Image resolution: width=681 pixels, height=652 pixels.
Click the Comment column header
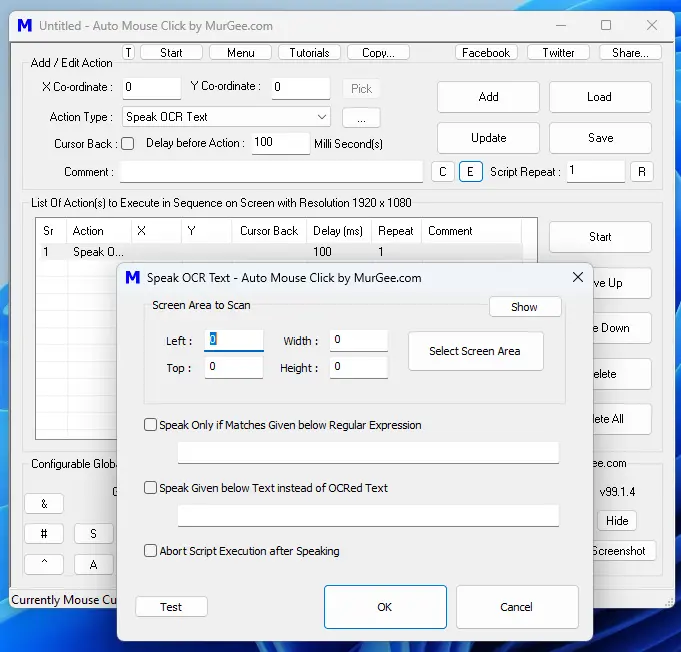click(472, 231)
